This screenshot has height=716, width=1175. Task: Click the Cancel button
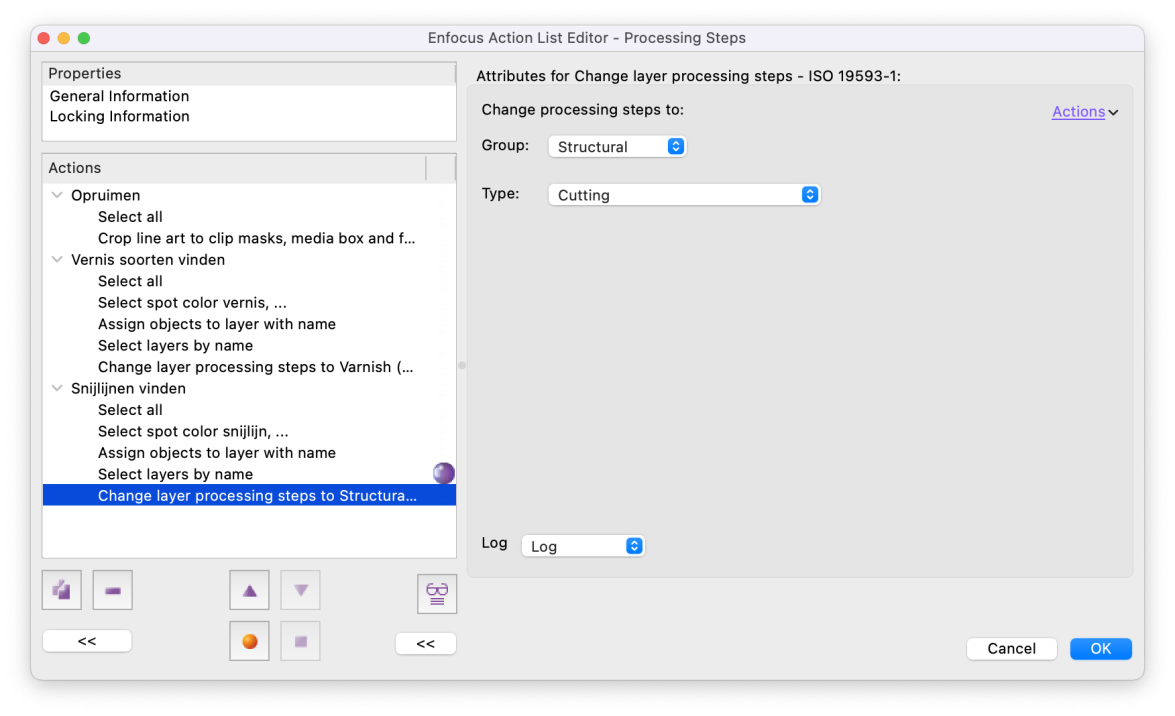pyautogui.click(x=1012, y=649)
